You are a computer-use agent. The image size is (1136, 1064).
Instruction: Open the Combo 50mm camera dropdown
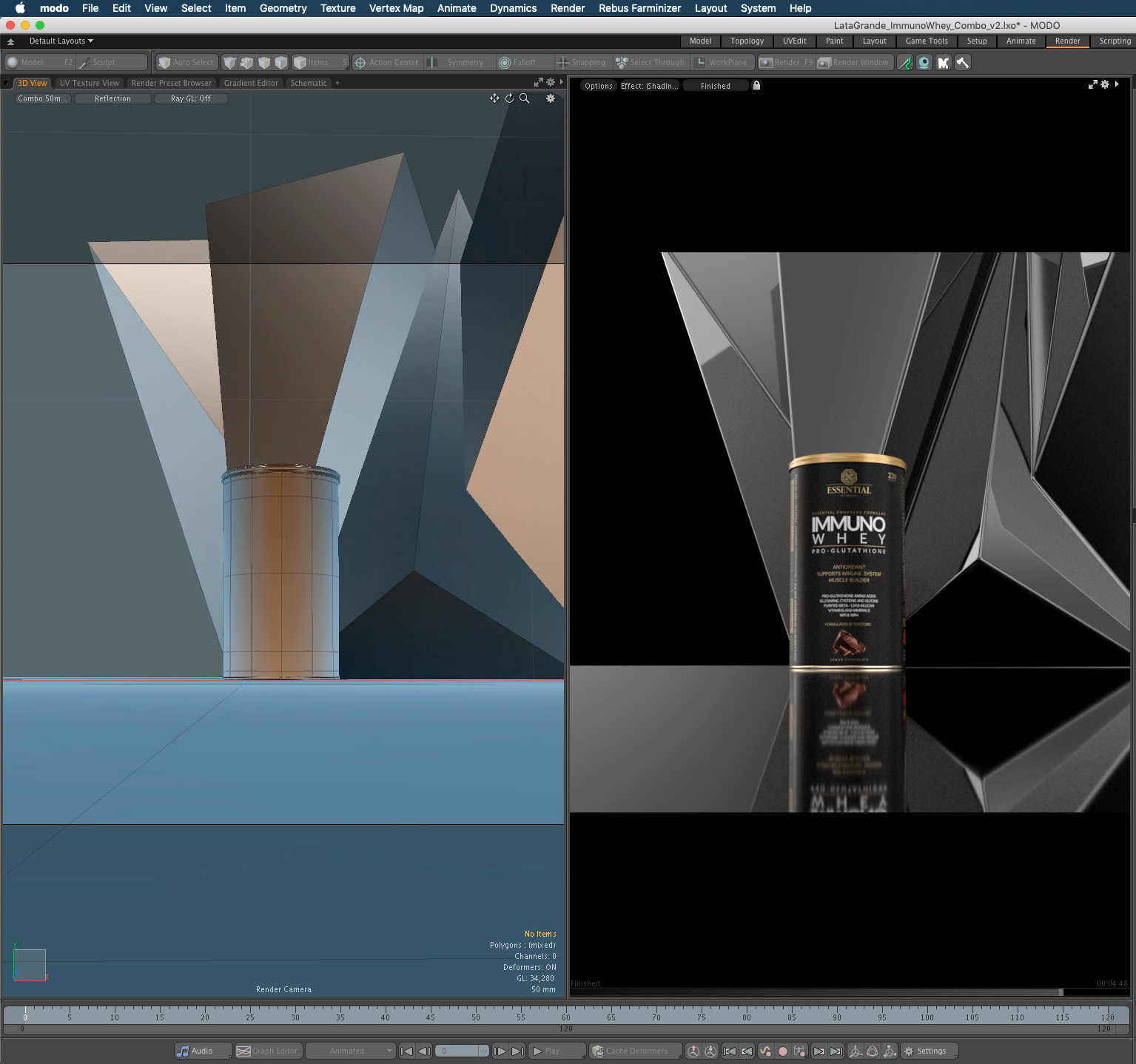coord(42,98)
